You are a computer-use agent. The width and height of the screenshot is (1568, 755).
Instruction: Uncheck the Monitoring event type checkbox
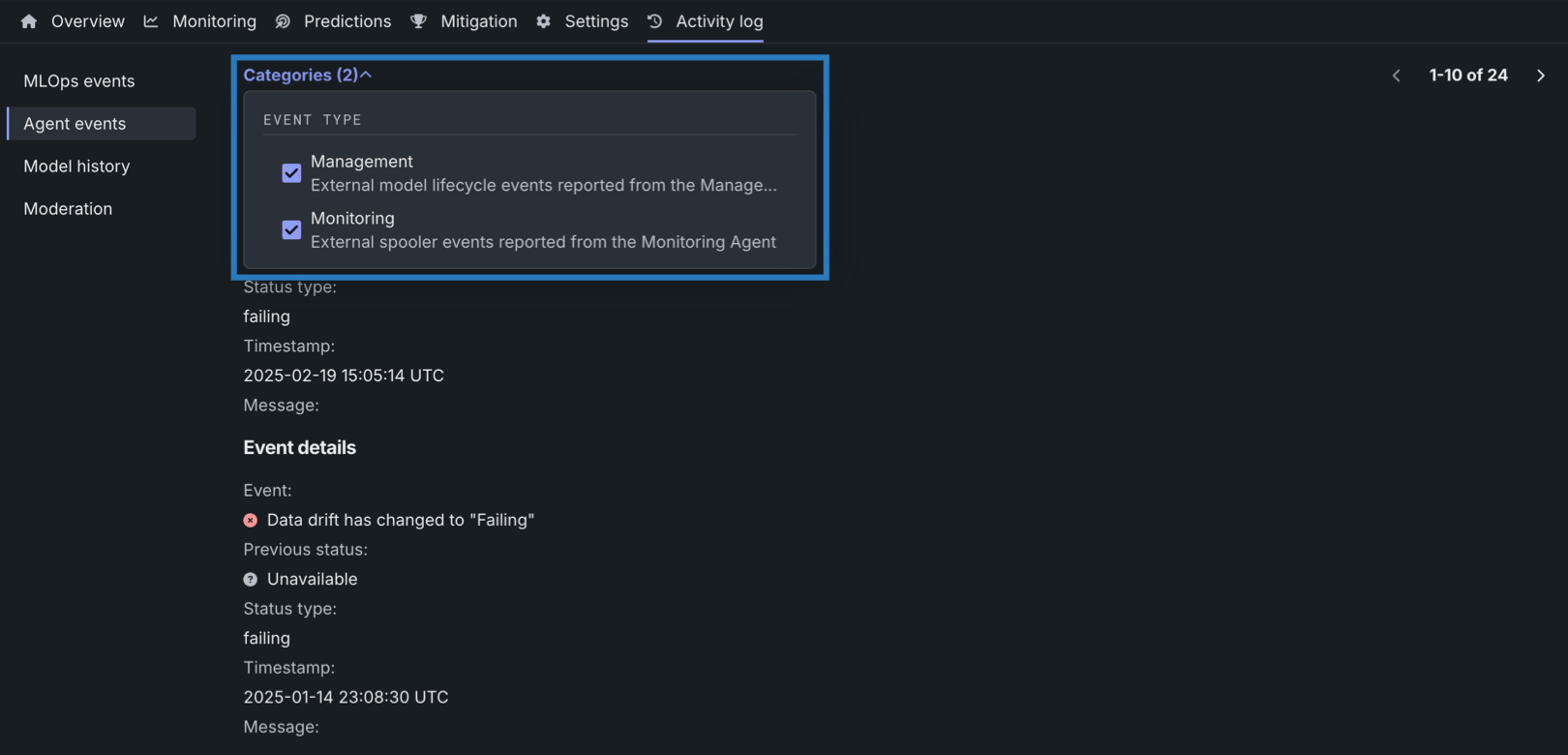[x=291, y=230]
